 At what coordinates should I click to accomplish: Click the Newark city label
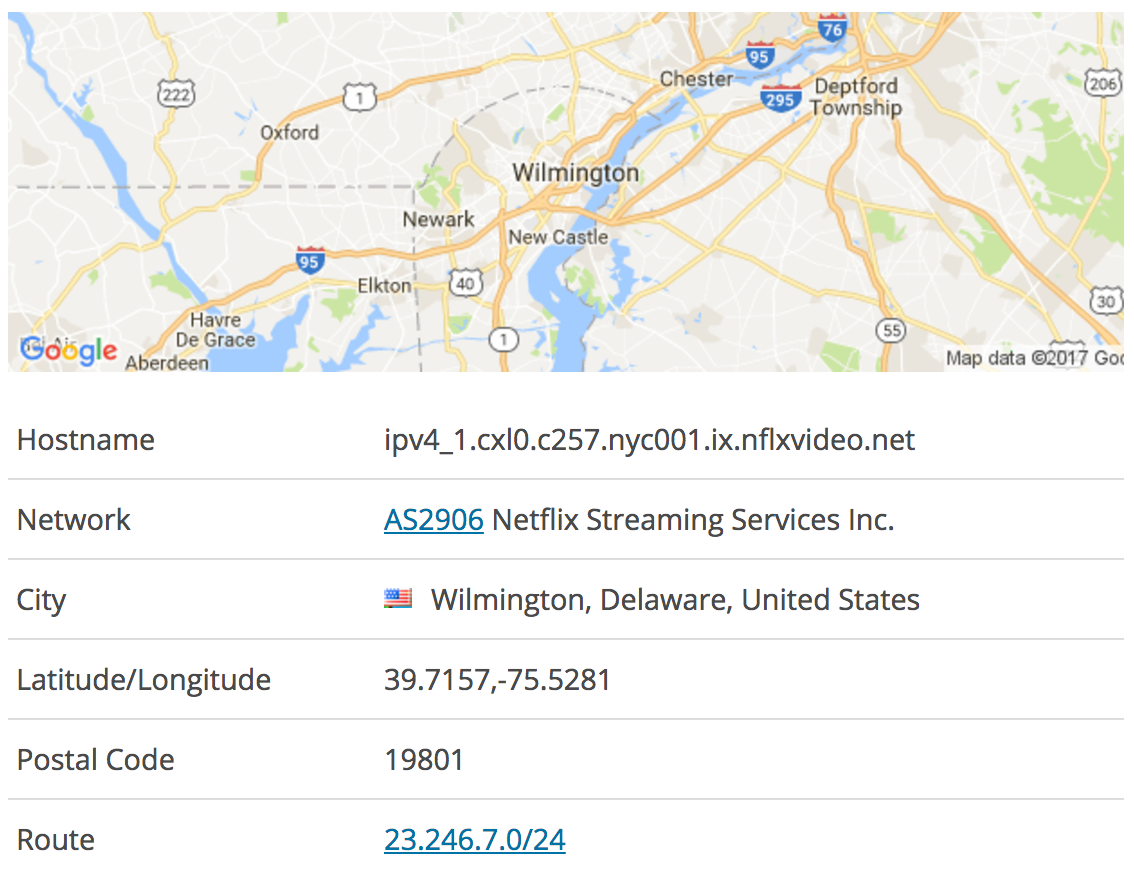[x=438, y=219]
